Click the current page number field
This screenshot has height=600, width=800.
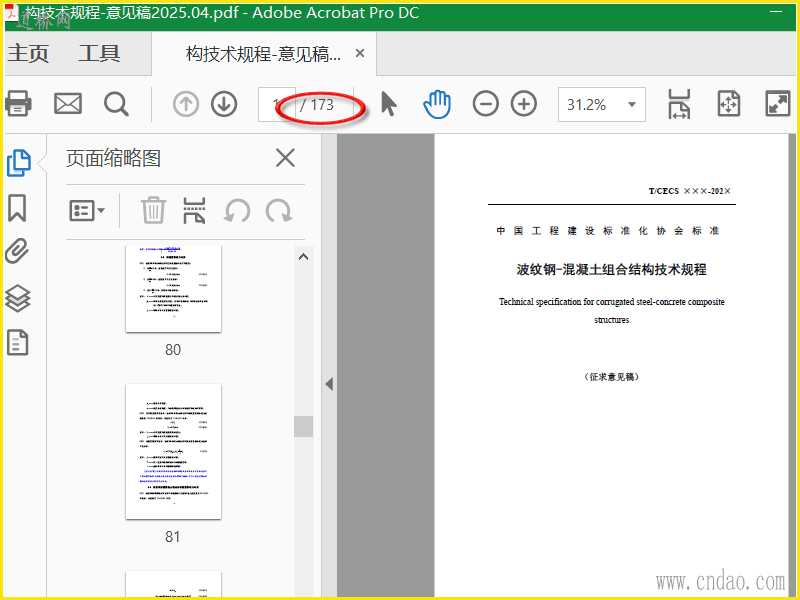(277, 105)
